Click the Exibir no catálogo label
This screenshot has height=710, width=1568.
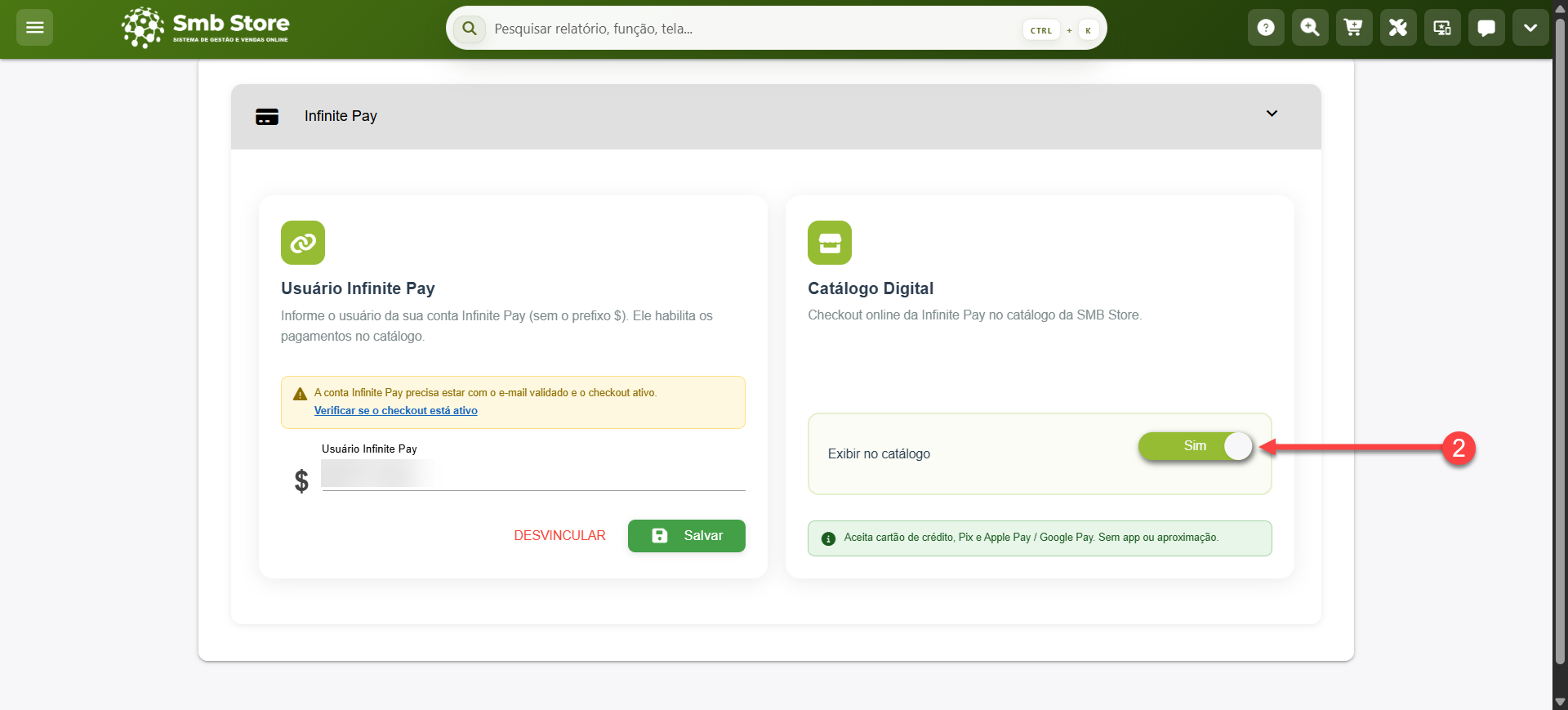click(x=879, y=454)
